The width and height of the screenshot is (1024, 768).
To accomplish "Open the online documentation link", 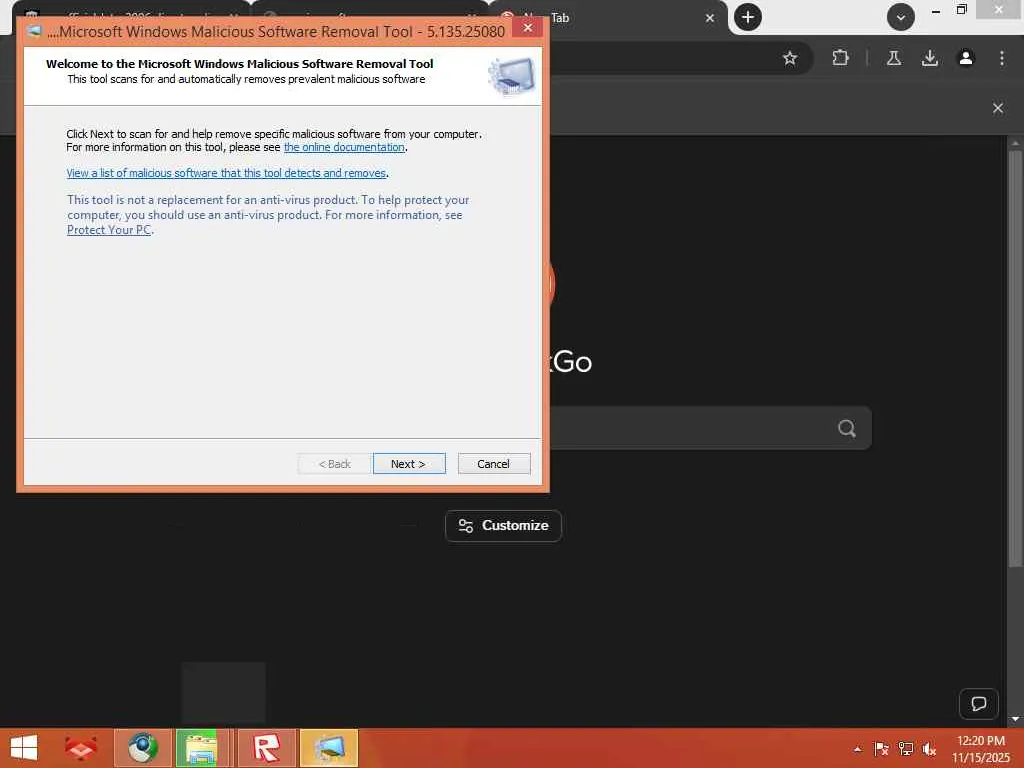I will (x=344, y=148).
